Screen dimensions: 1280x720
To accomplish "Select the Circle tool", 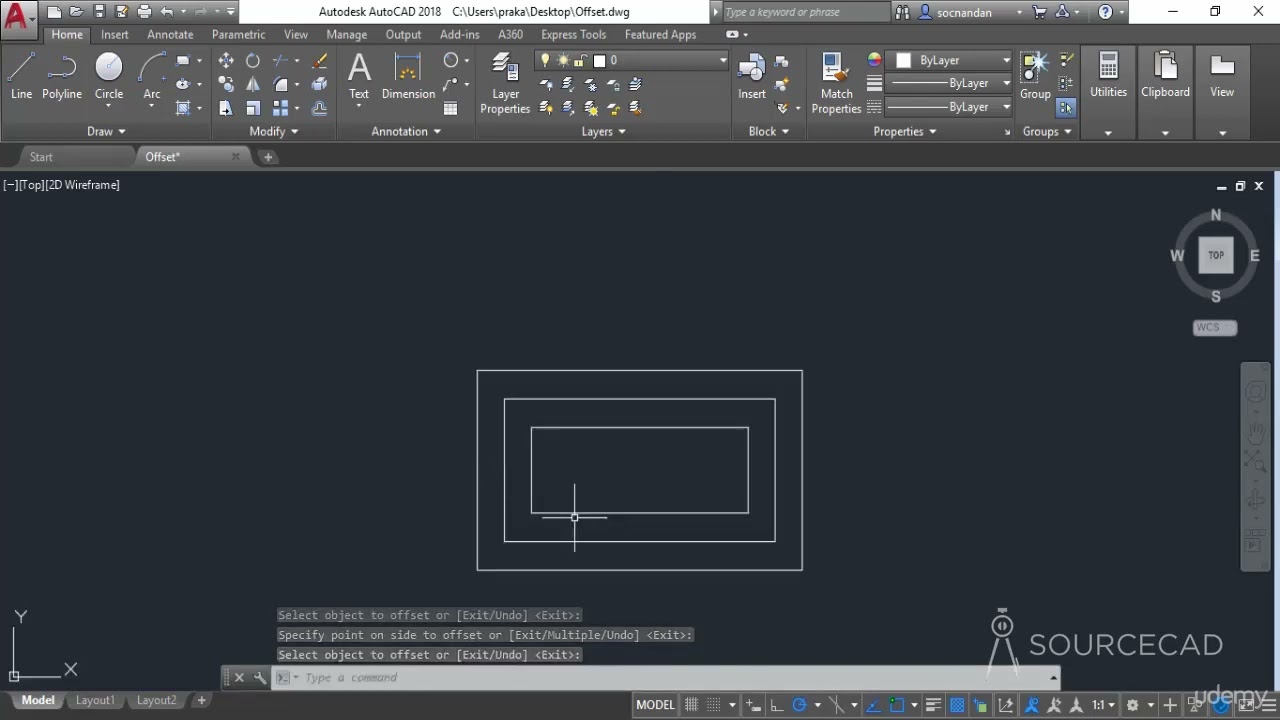I will [x=109, y=76].
